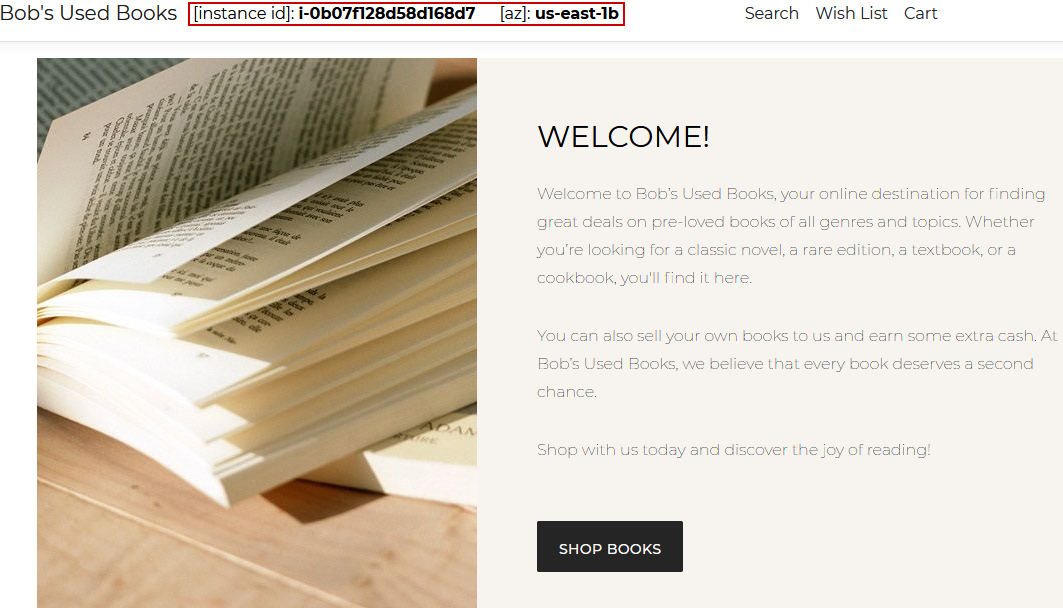This screenshot has height=608, width=1063.
Task: Select the instance id value i-0b07f128d58d168d7
Action: coord(389,14)
